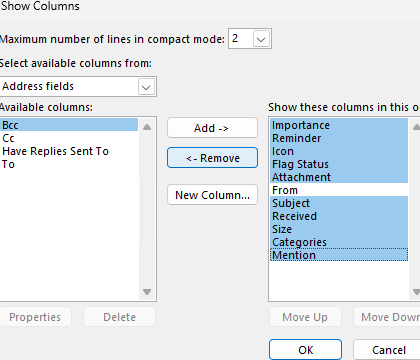Screen dimensions: 420x360
Task: Click the <- Remove button
Action: (x=212, y=158)
